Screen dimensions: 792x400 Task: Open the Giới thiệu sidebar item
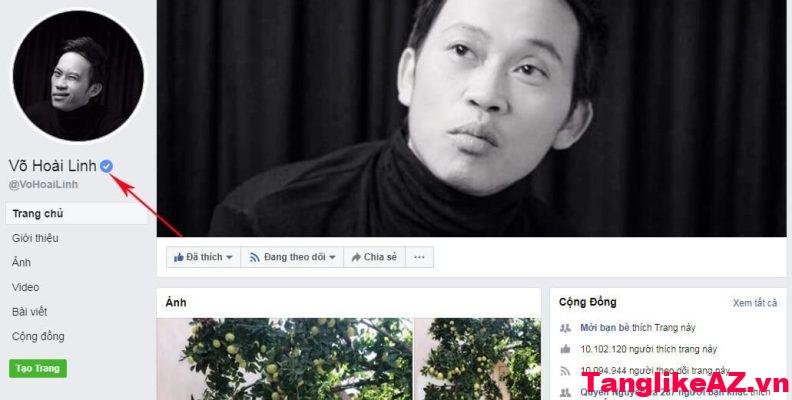35,238
